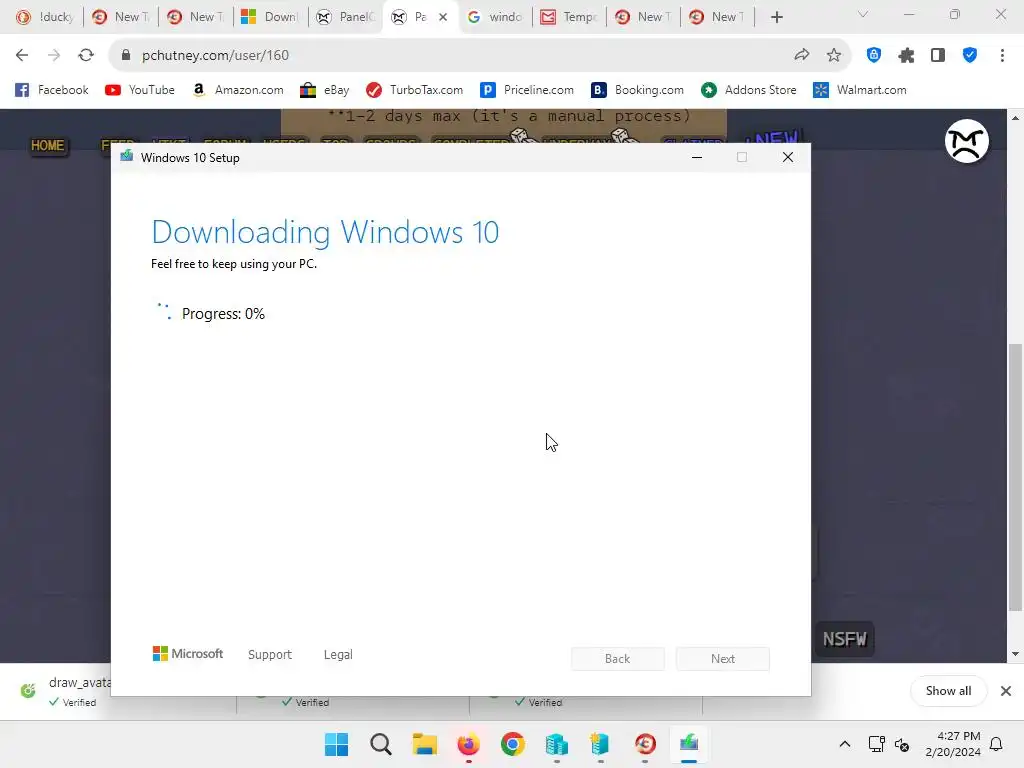Switch to the PanelC tab
The height and width of the screenshot is (768, 1024).
345,17
